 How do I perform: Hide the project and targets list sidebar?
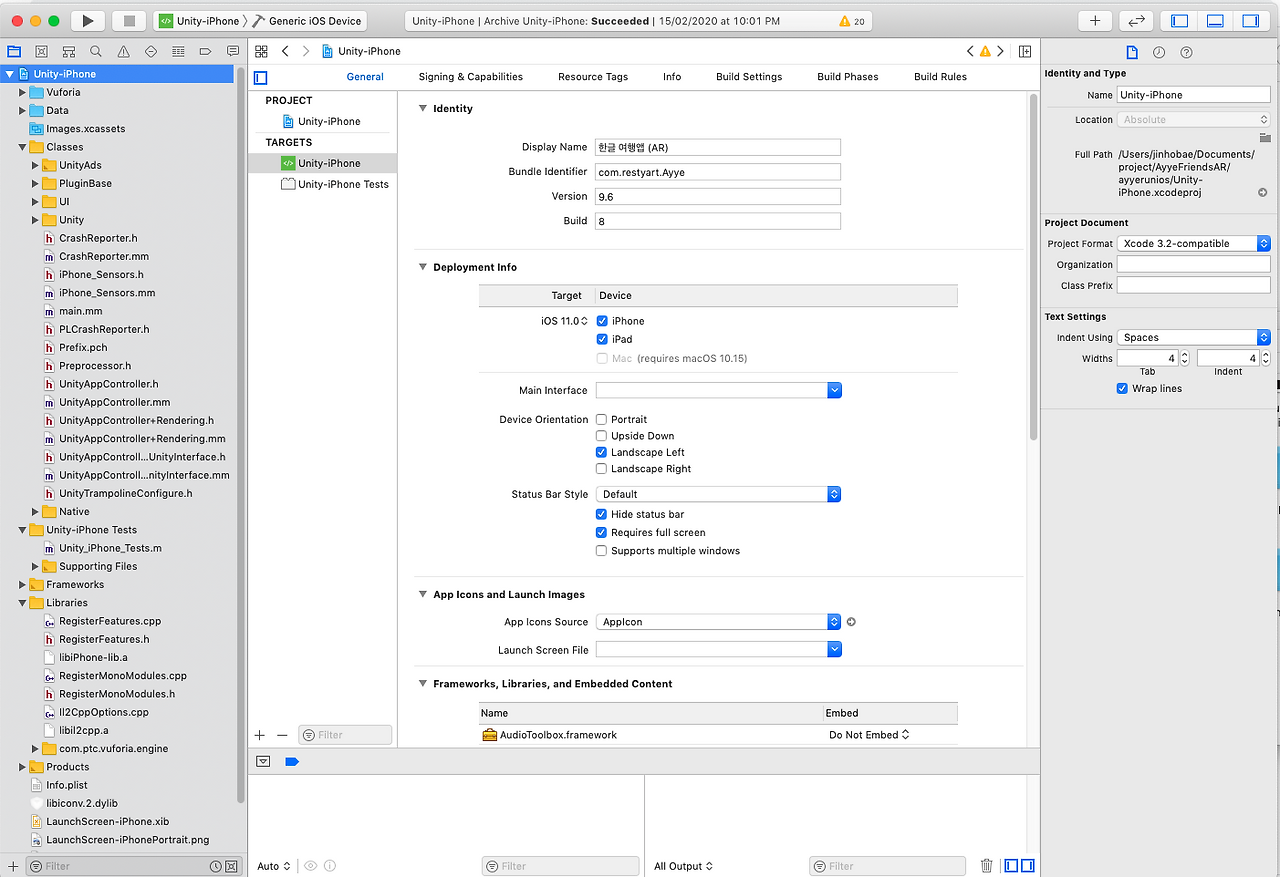261,77
